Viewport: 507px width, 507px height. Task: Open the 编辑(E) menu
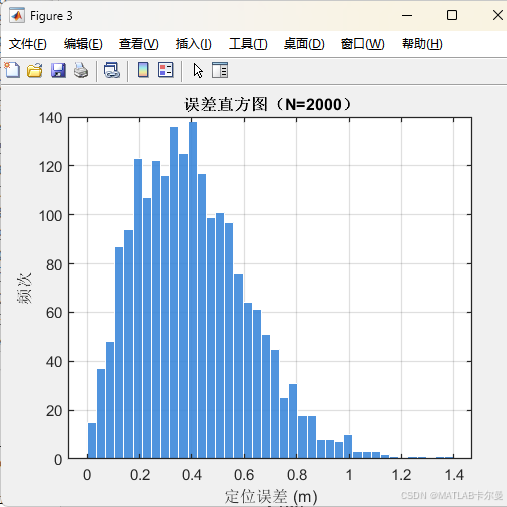click(83, 44)
